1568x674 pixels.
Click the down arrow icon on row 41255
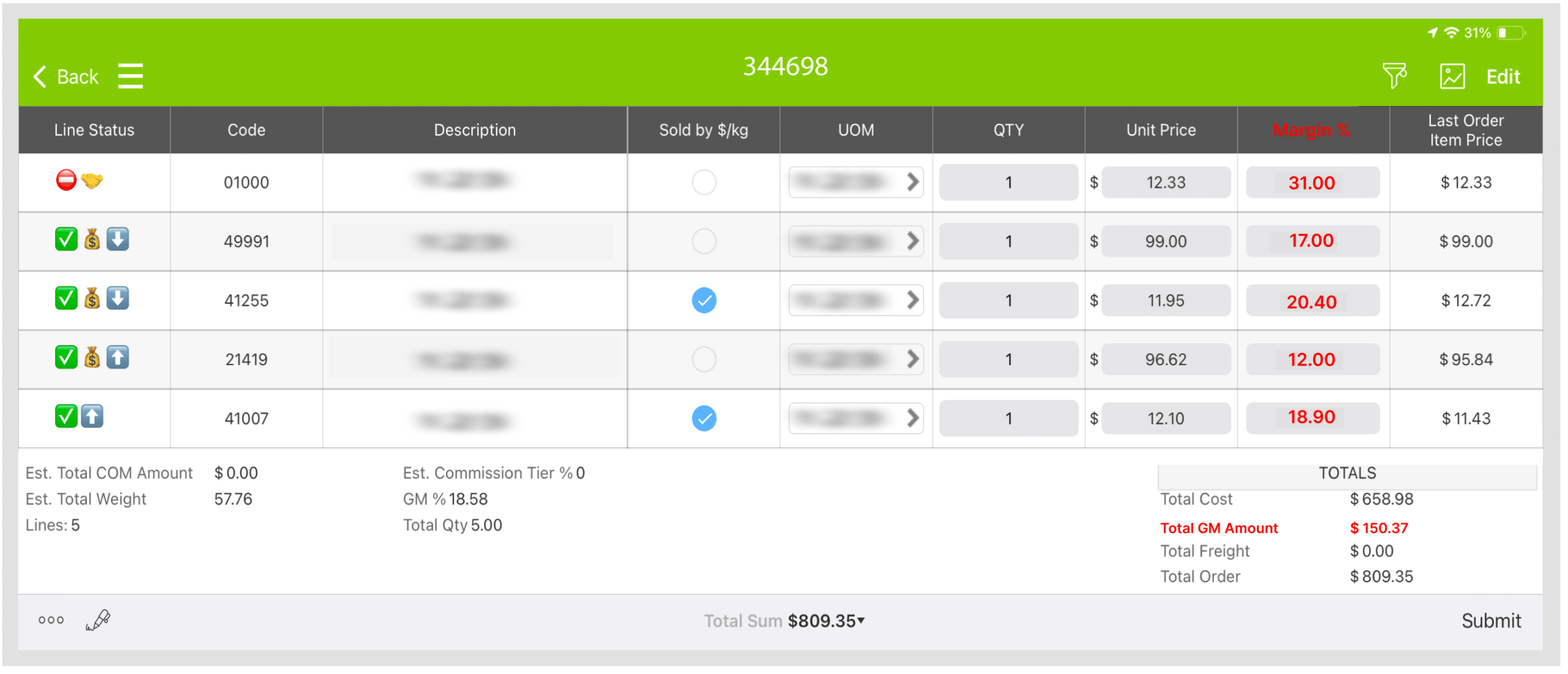coord(118,298)
